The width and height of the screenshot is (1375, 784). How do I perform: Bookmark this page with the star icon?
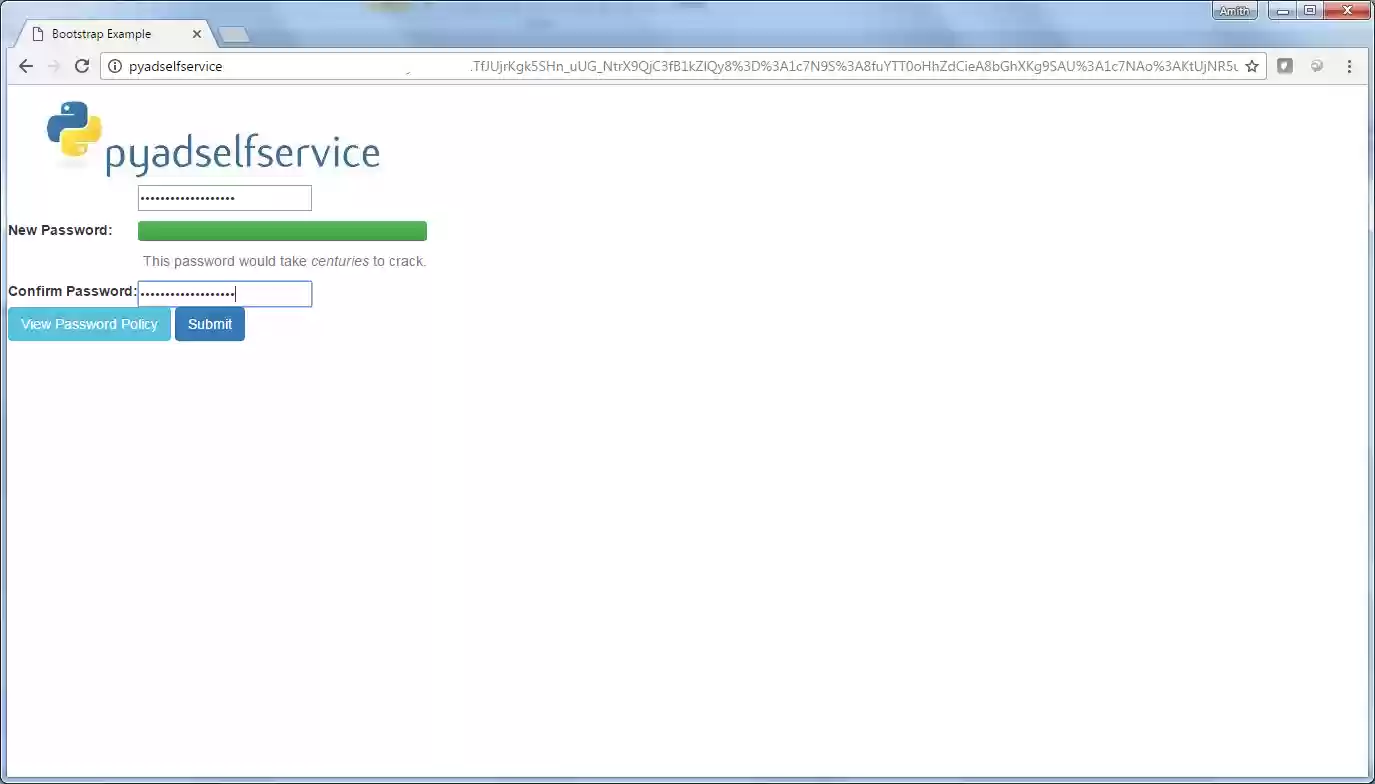coord(1251,66)
